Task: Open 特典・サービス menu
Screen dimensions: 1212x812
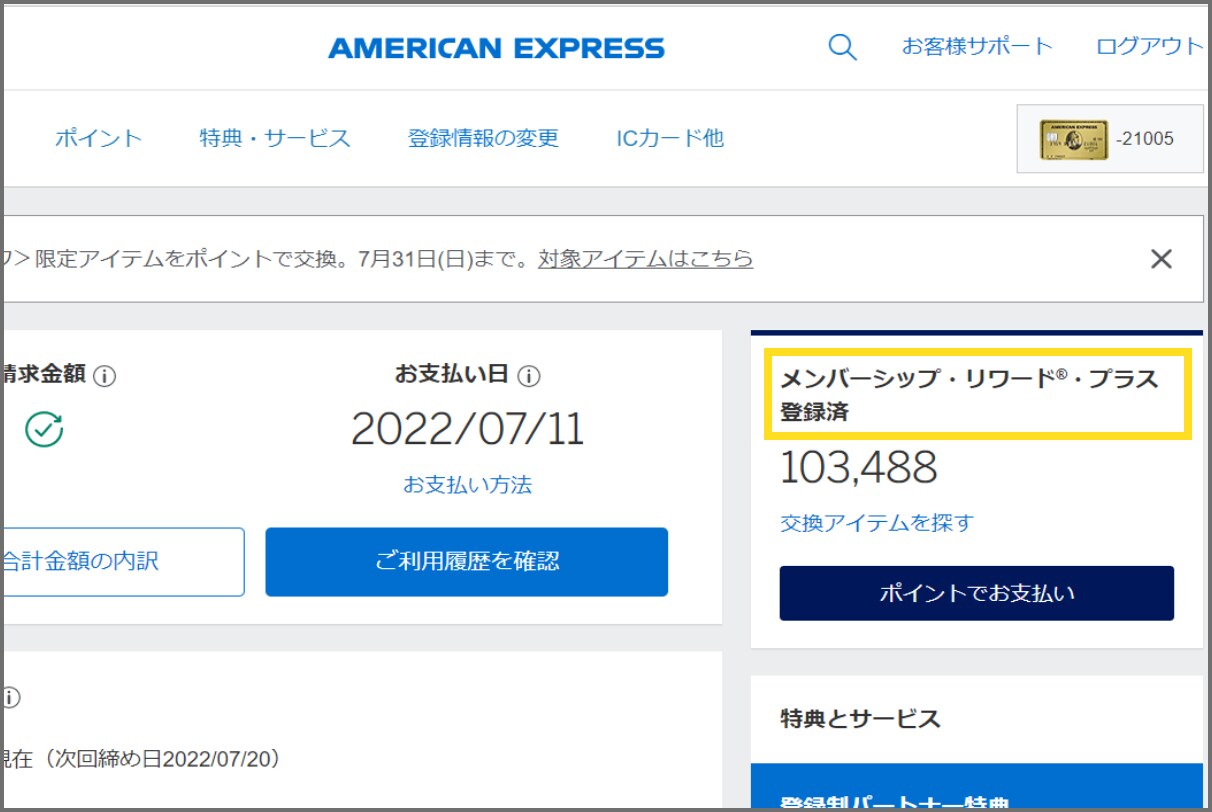Action: 275,138
